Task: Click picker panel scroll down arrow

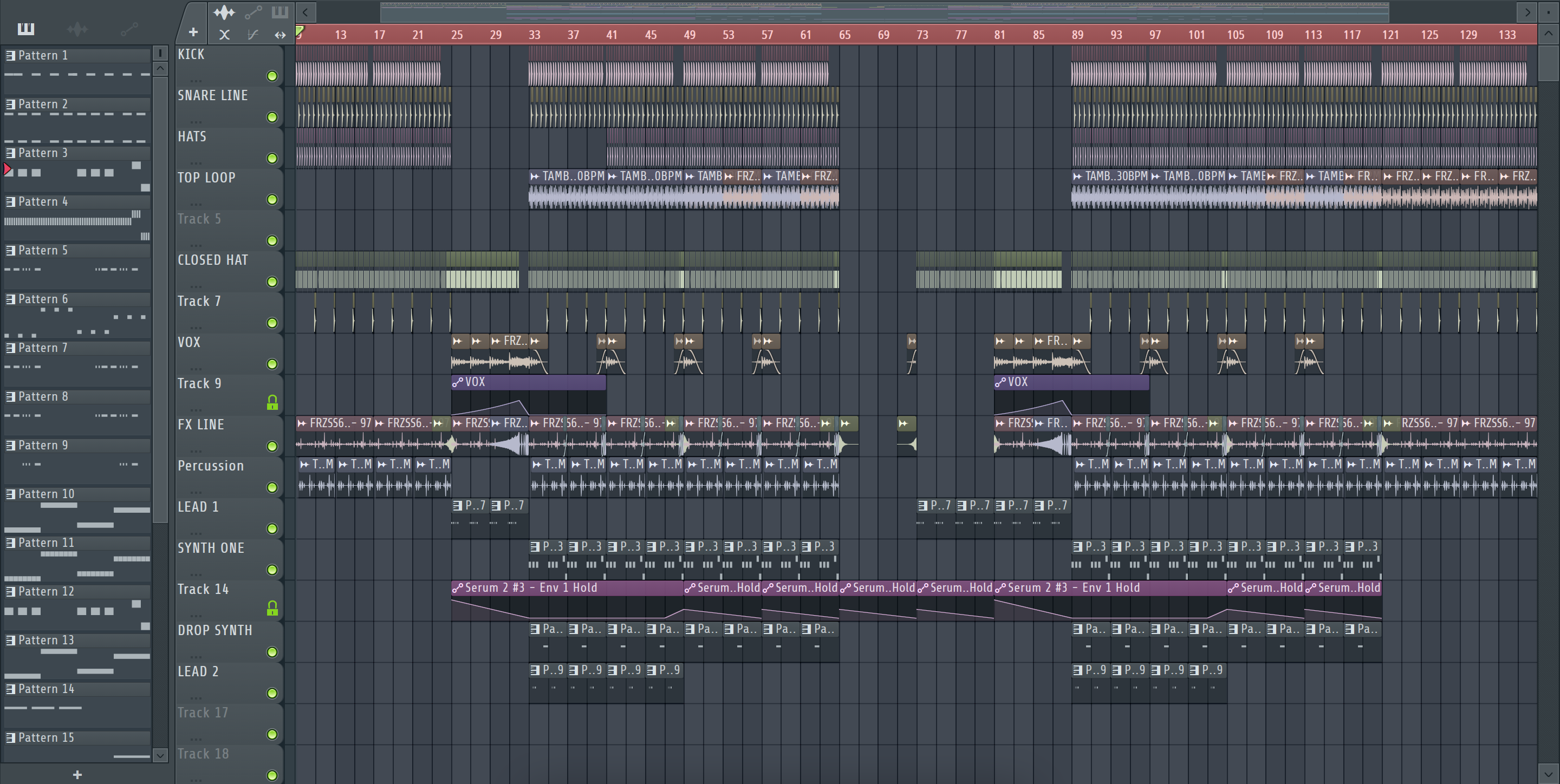Action: [x=160, y=755]
